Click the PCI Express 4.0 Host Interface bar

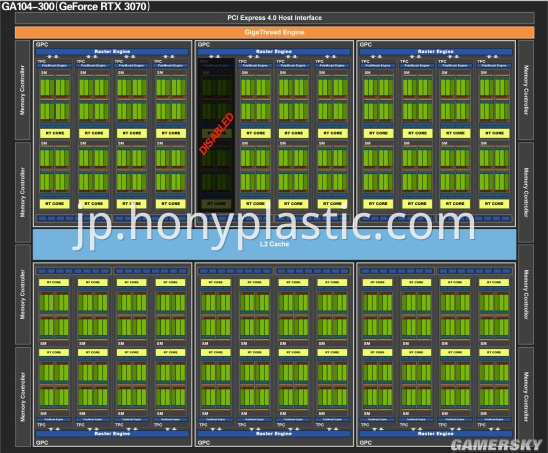click(x=274, y=18)
